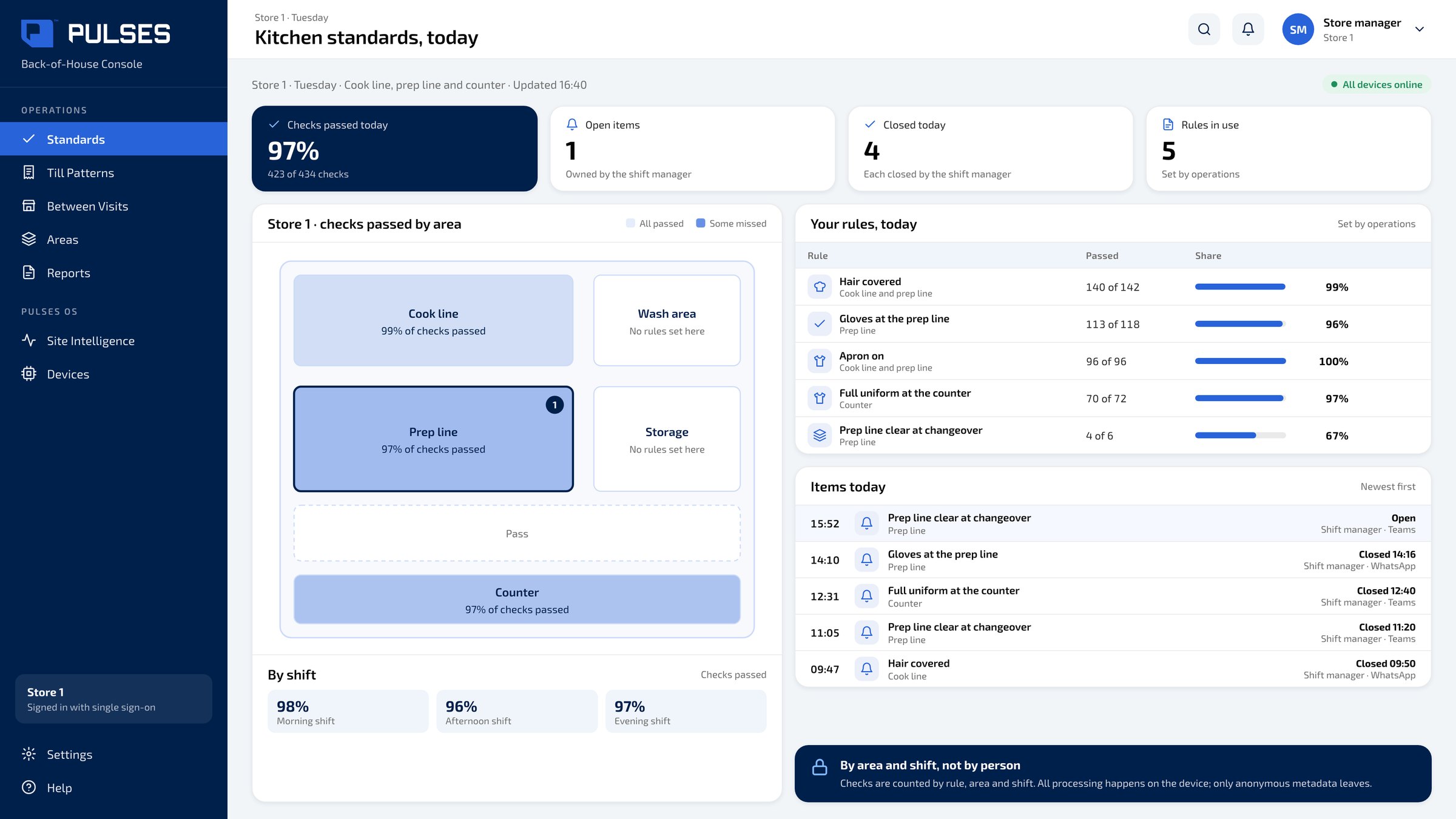Select the 98% Morning shift card
The width and height of the screenshot is (1456, 819).
(x=348, y=711)
